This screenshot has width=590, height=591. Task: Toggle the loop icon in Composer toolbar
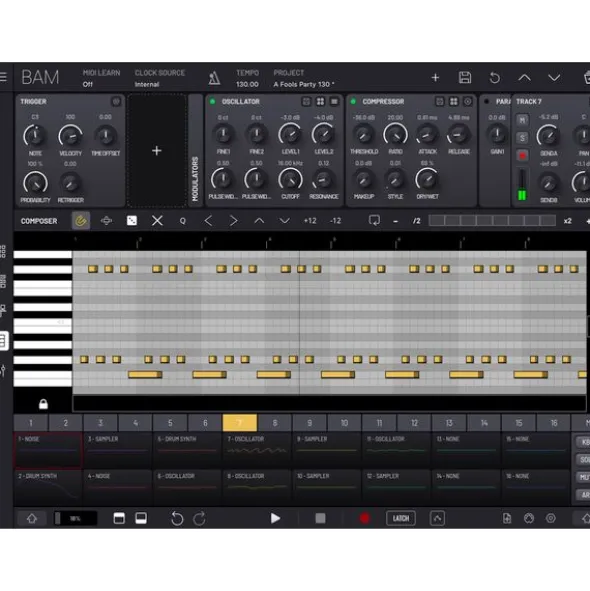[374, 220]
